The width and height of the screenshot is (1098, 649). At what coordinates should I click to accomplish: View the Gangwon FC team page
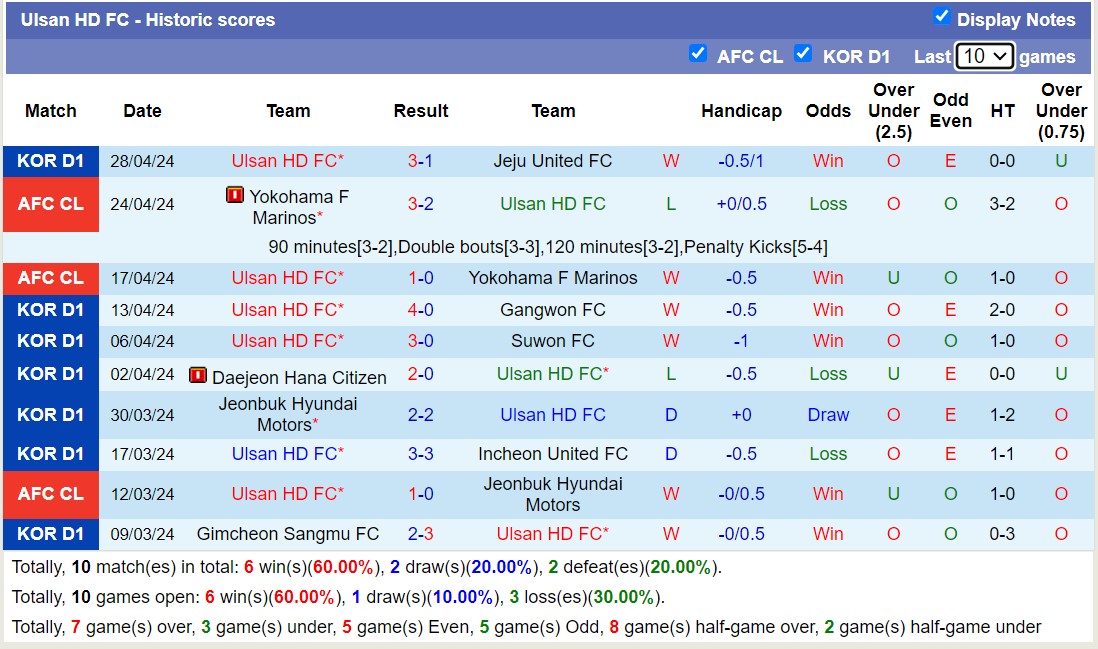point(553,309)
